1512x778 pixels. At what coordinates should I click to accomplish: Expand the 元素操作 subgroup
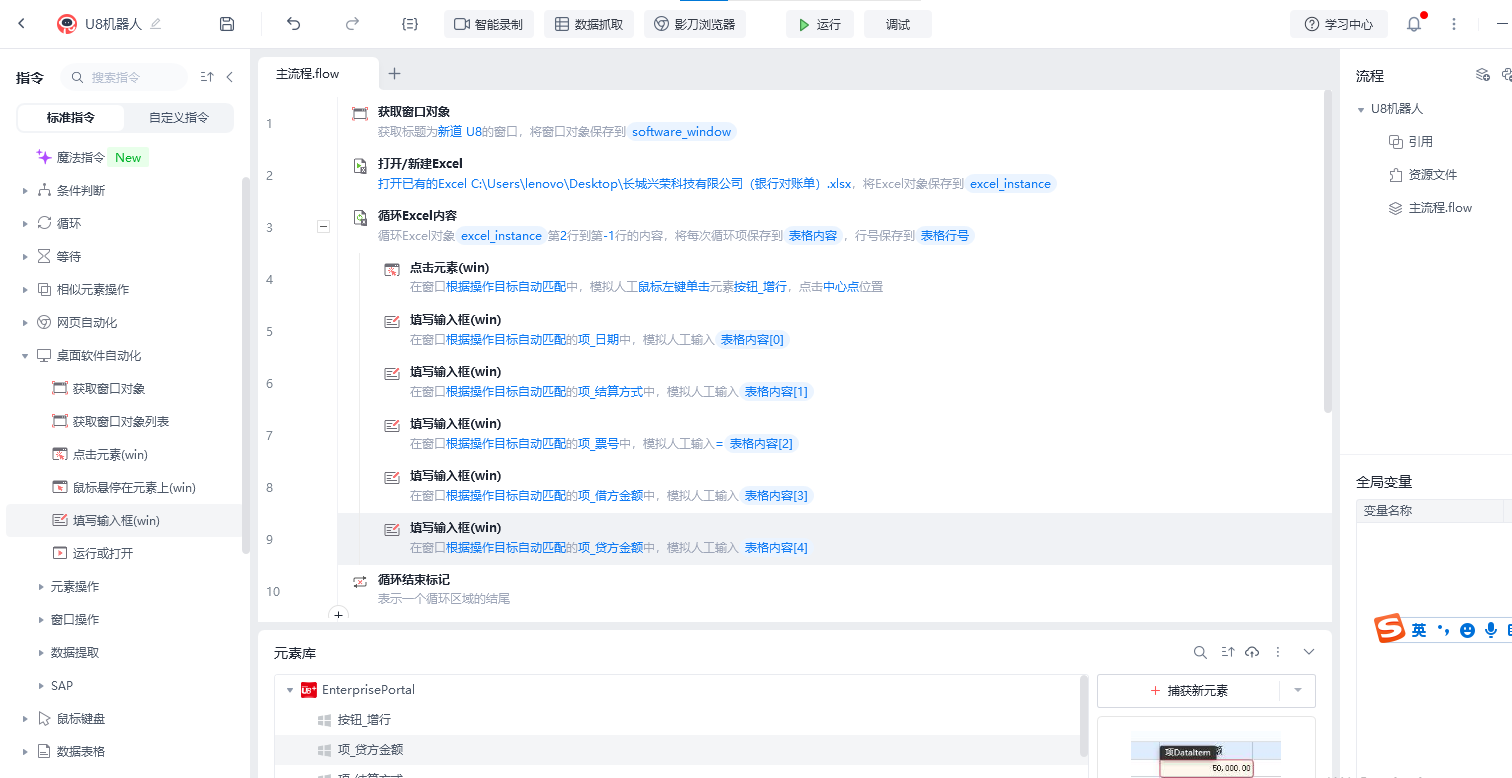(x=41, y=586)
